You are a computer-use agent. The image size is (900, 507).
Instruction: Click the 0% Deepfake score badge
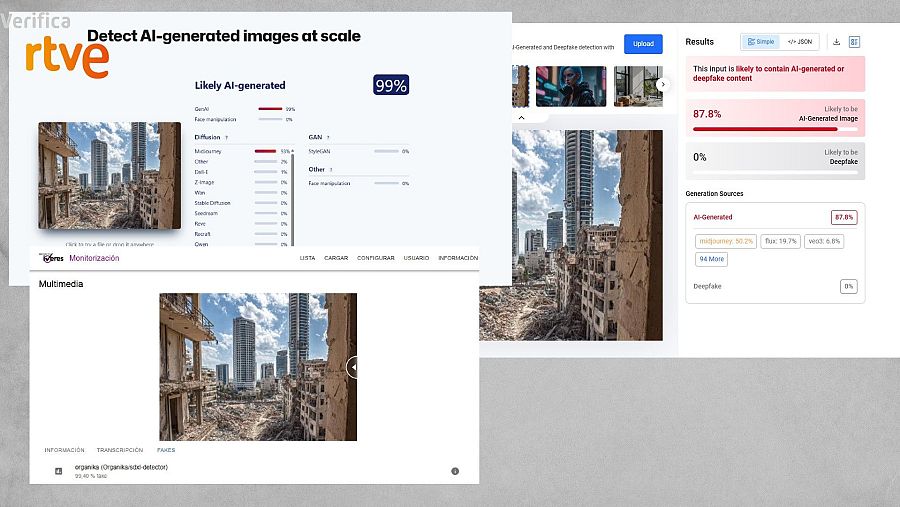click(848, 286)
